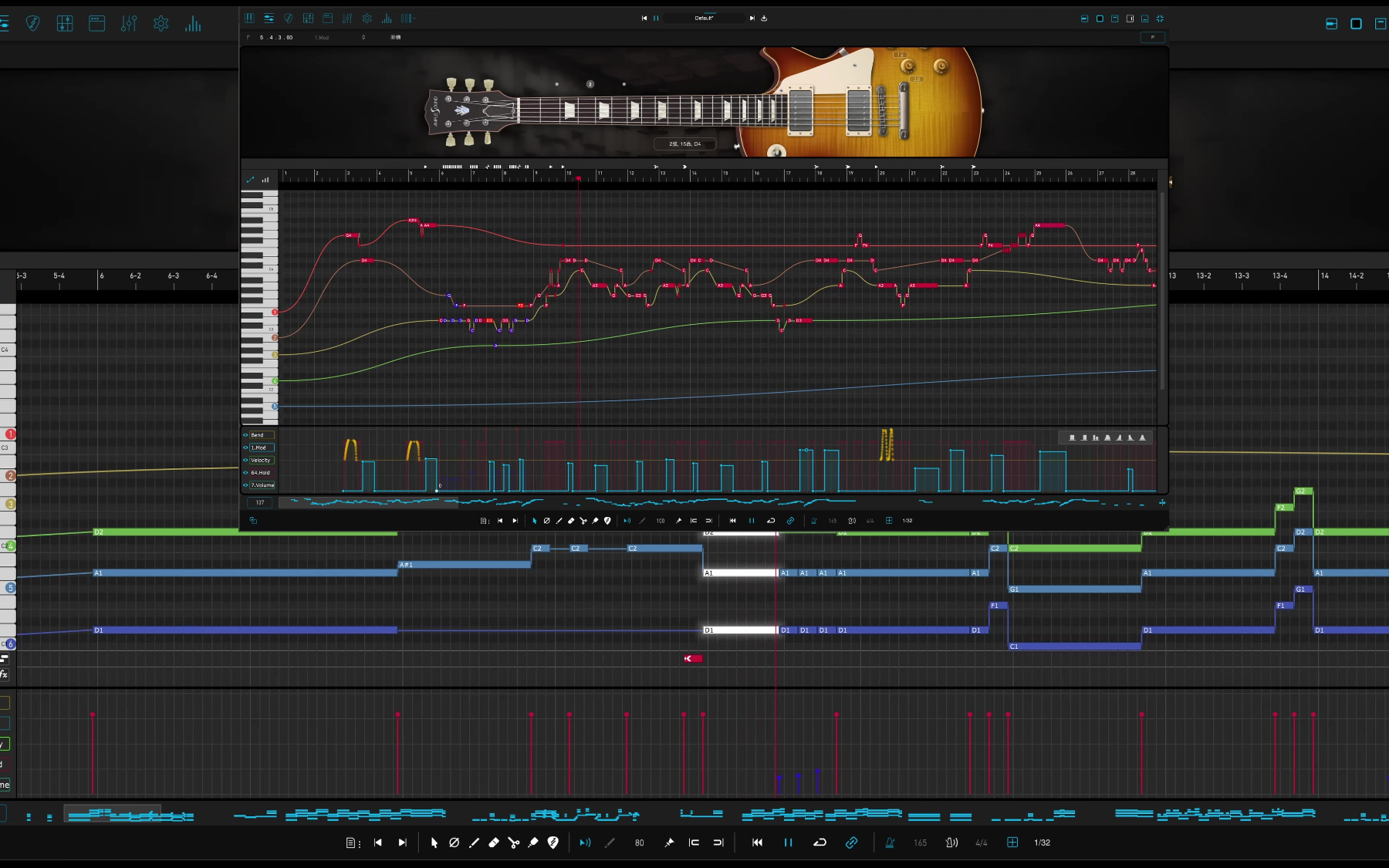Rewind to start in bottom transport
This screenshot has height=868, width=1389.
coord(757,843)
